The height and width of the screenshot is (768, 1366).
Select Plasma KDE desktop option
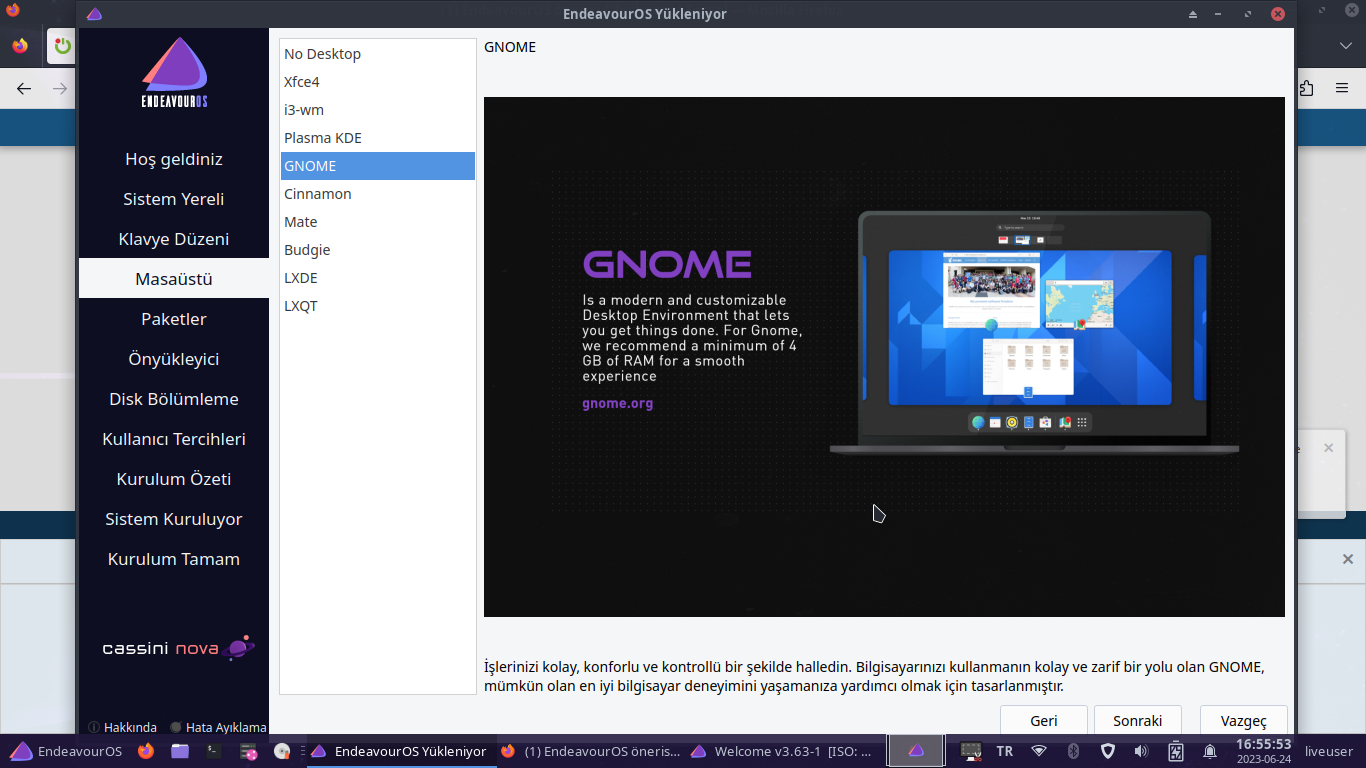click(378, 138)
